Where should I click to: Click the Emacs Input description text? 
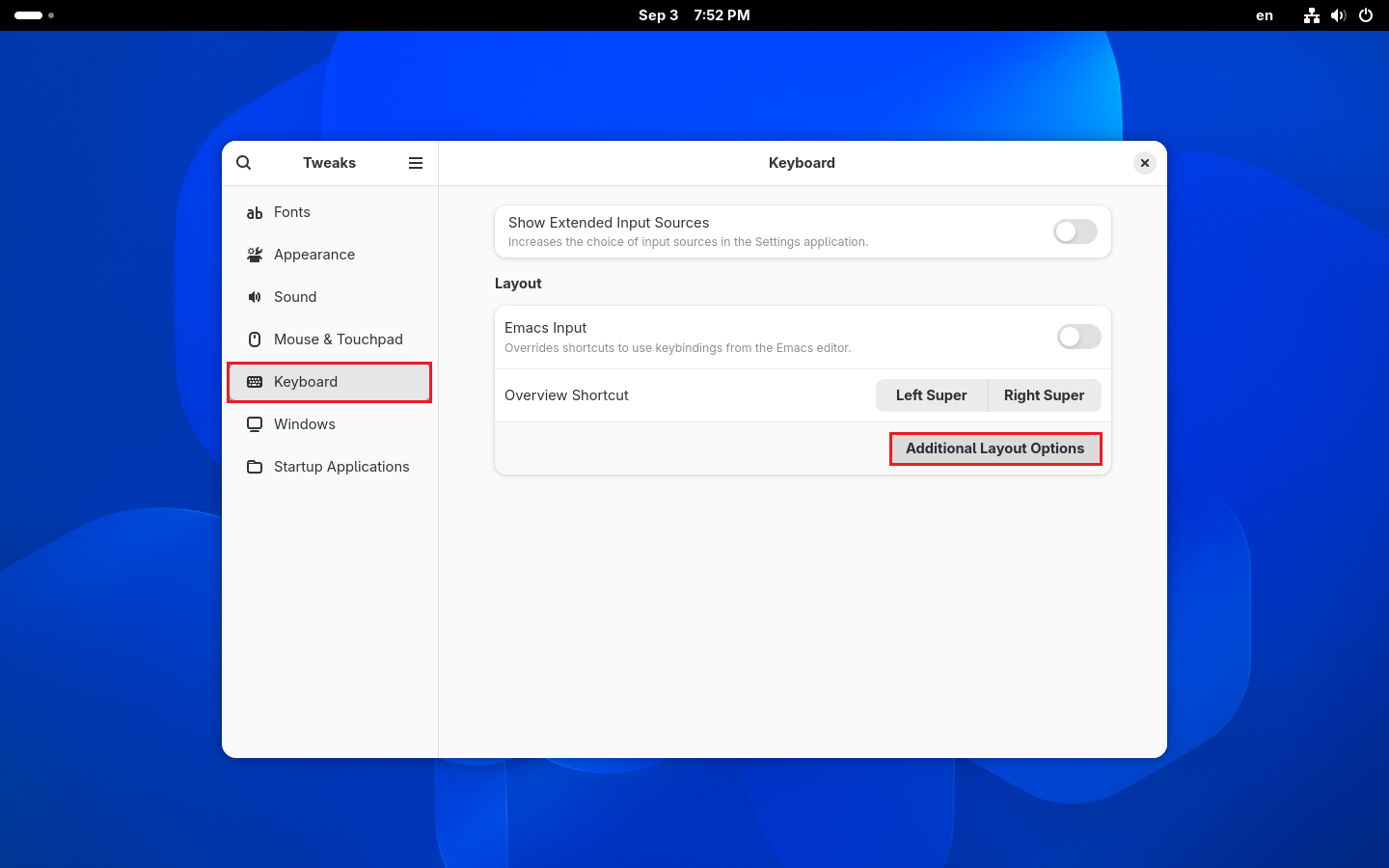click(678, 348)
